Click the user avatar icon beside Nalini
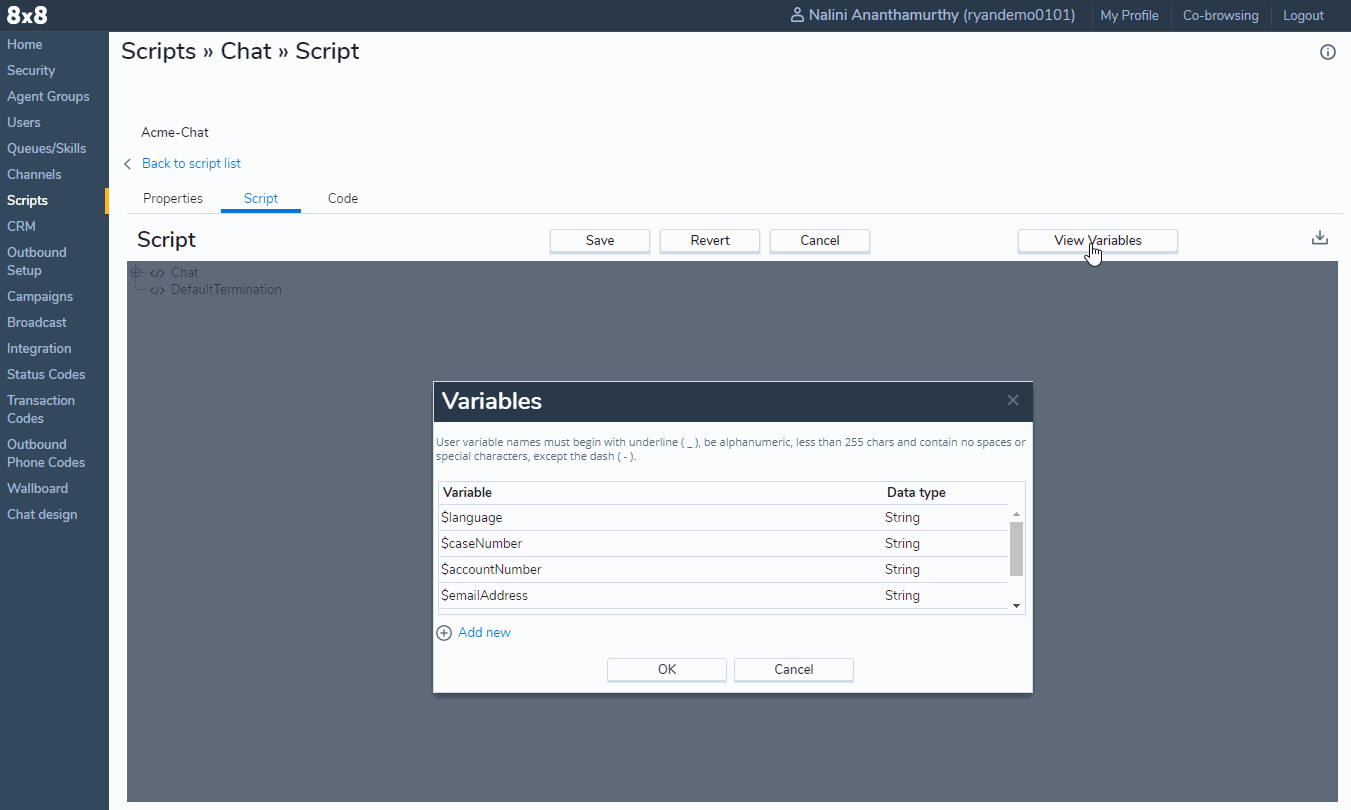The width and height of the screenshot is (1351, 810). click(x=797, y=15)
